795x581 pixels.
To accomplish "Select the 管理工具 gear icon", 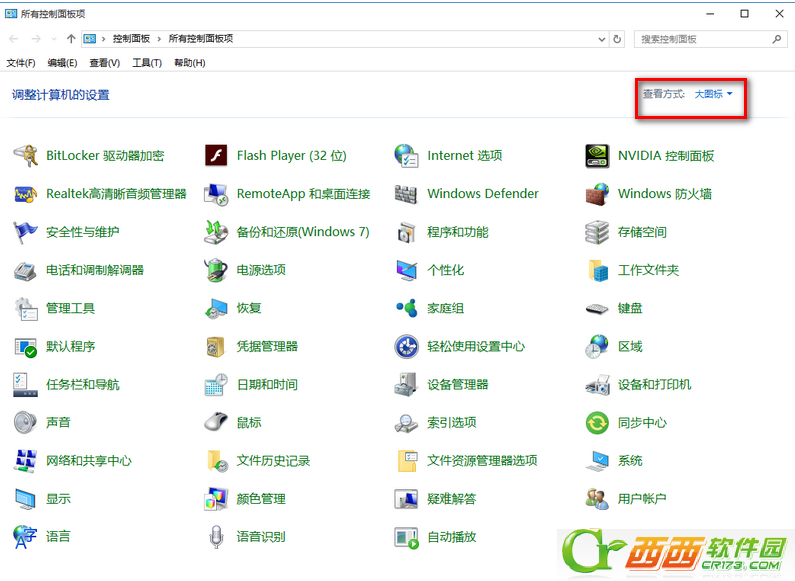I will click(25, 308).
